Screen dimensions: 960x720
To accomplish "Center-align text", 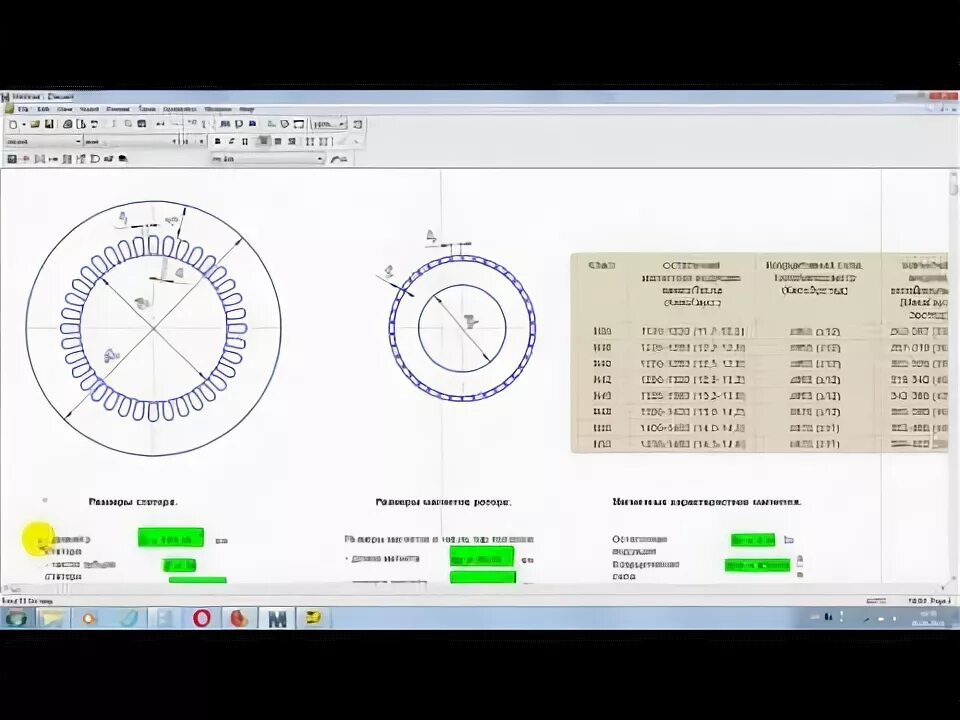I will pos(278,142).
